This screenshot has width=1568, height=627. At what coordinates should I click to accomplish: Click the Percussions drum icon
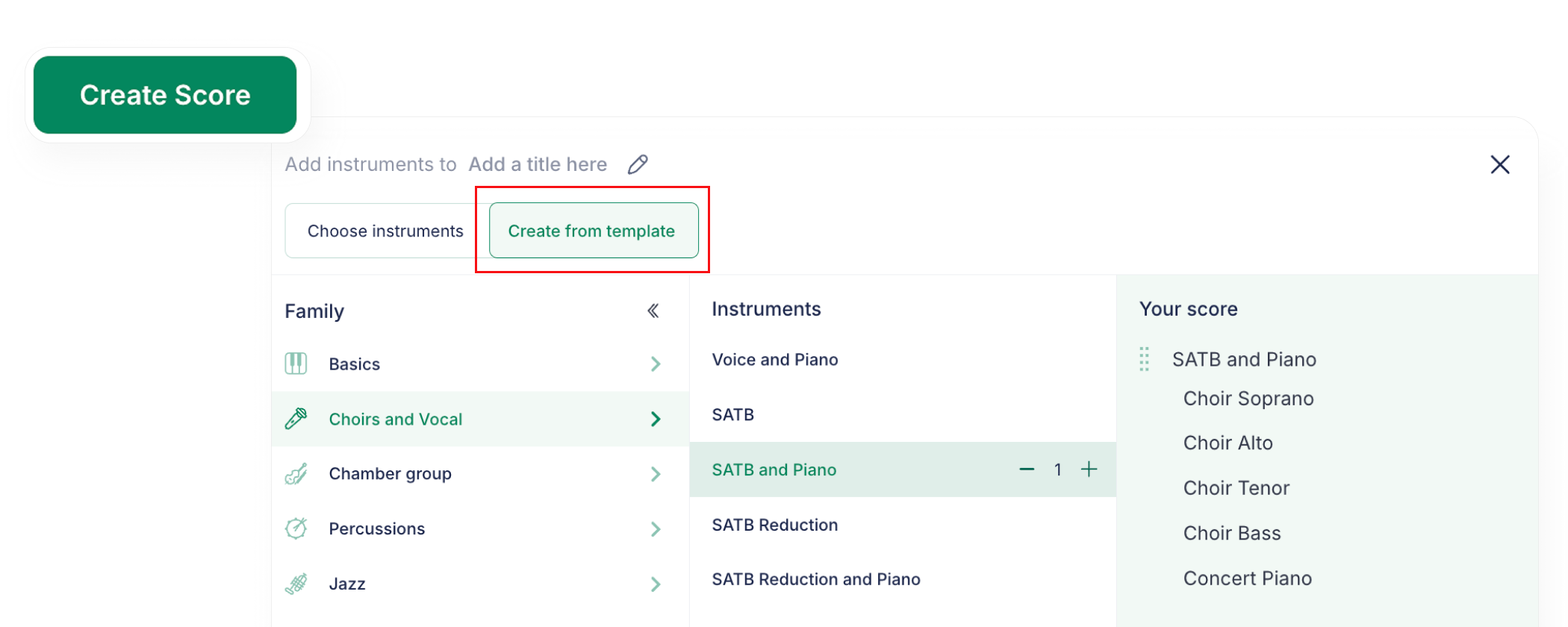(296, 528)
